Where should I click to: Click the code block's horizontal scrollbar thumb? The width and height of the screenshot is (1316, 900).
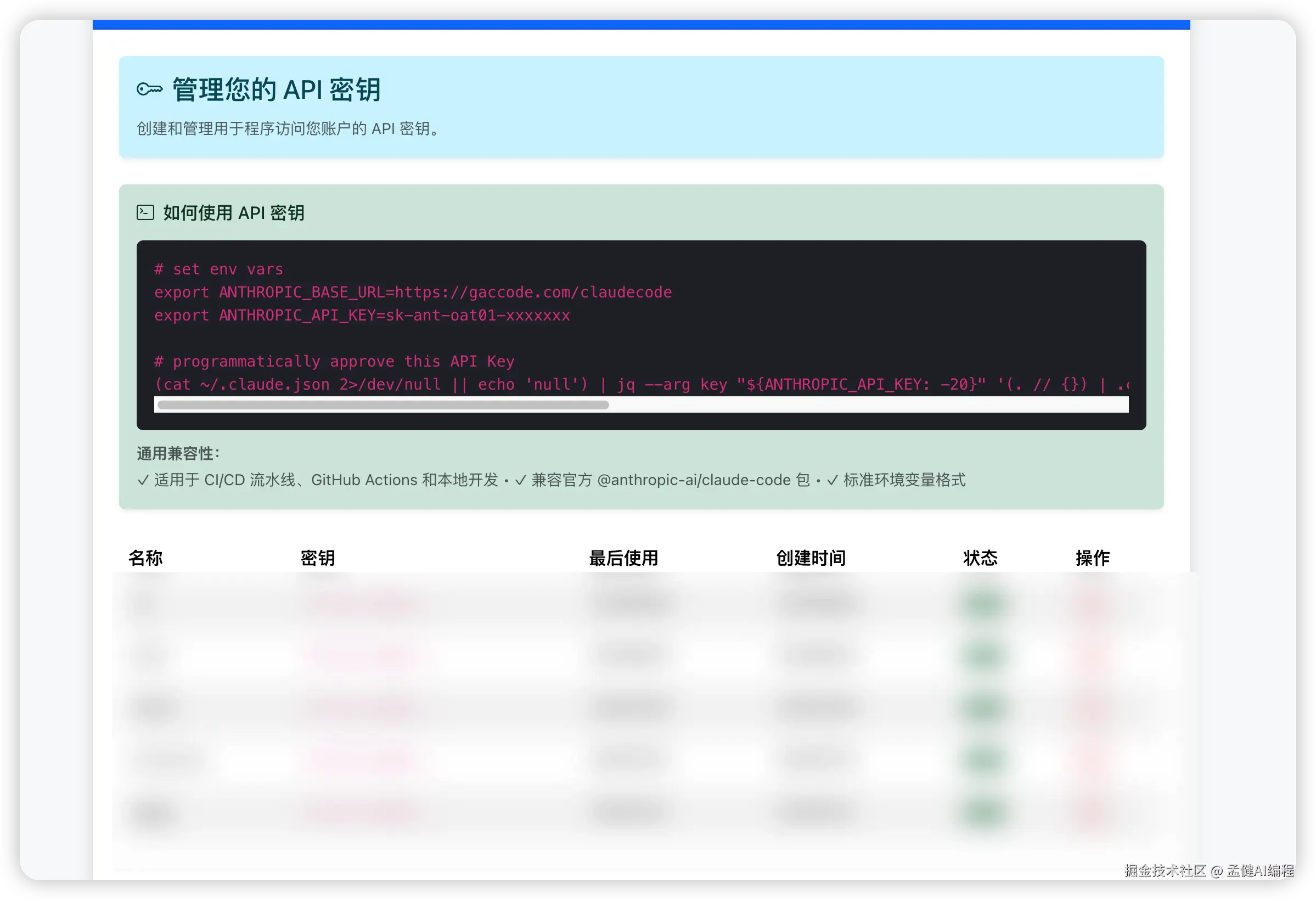click(x=383, y=405)
